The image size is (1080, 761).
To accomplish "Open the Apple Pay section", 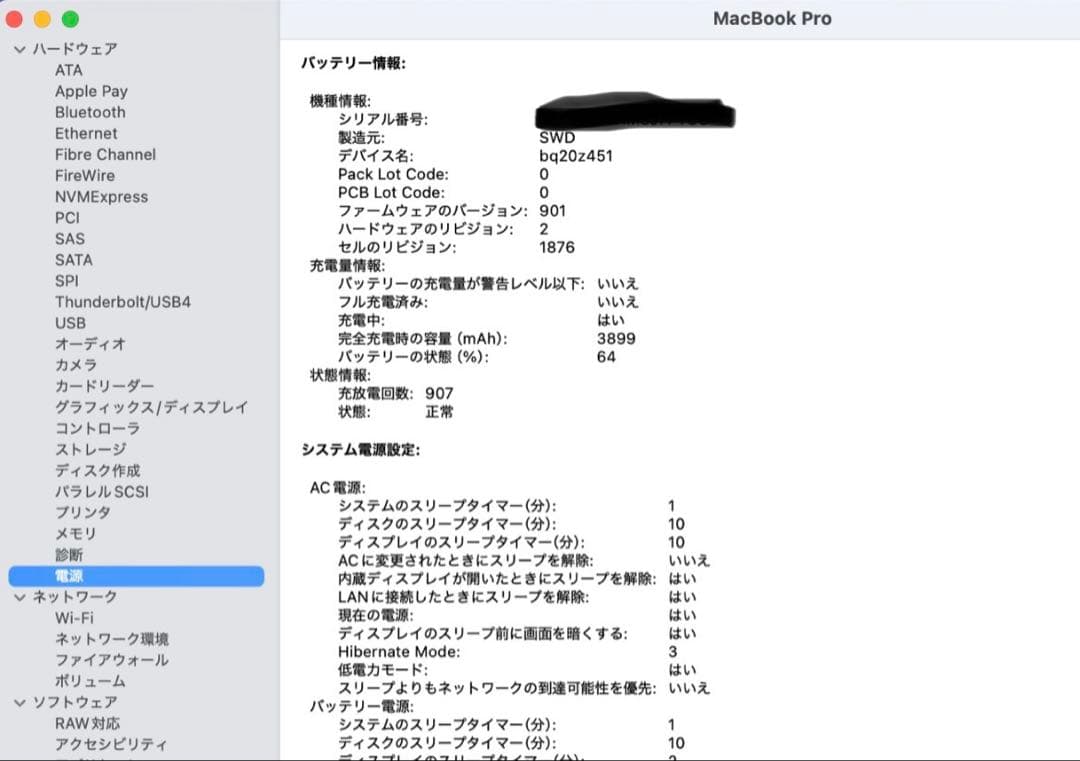I will pos(91,91).
